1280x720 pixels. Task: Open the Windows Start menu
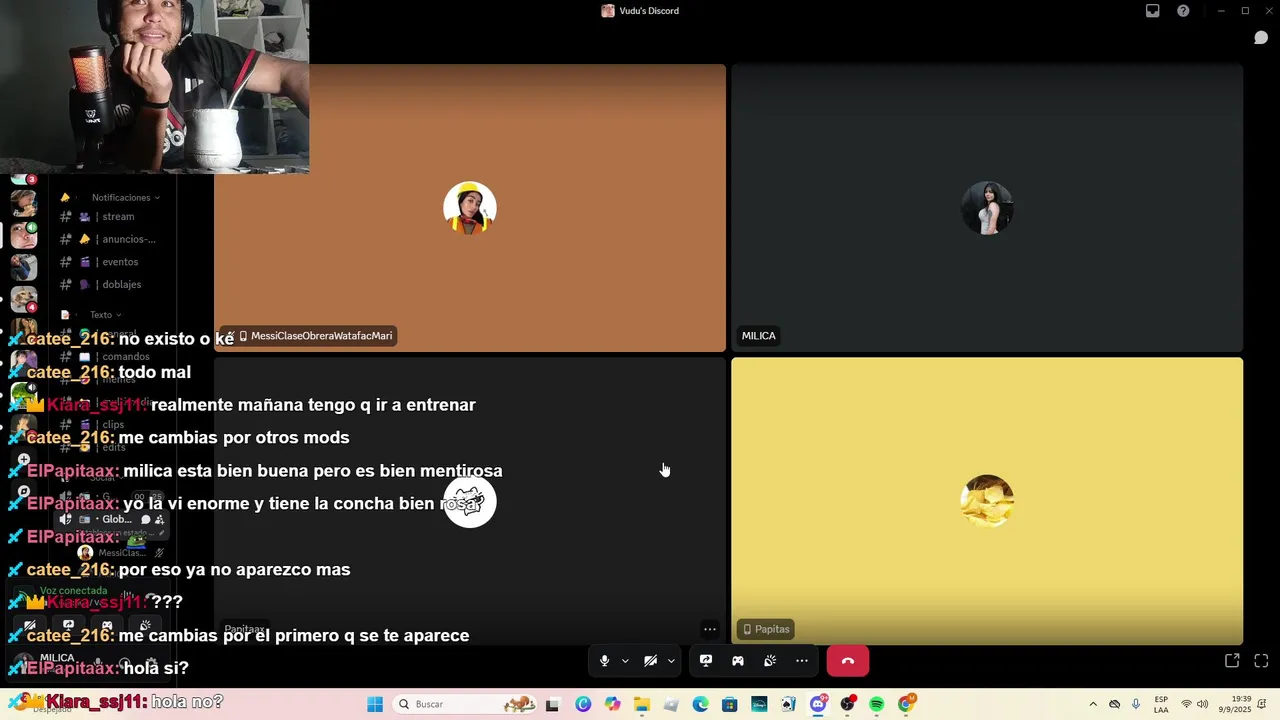375,704
